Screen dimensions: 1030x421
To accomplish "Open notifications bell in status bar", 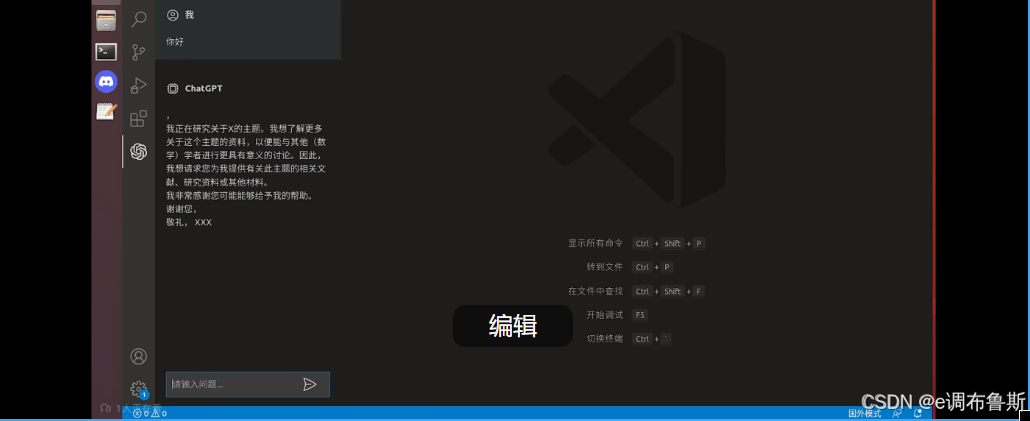I will click(x=918, y=414).
